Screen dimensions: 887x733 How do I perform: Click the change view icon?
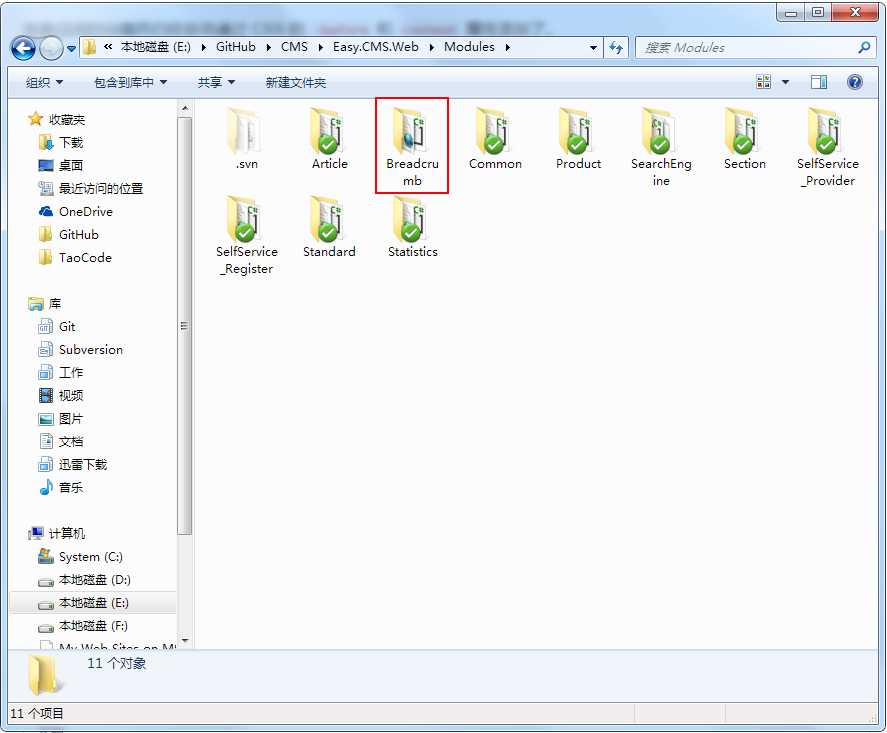(764, 82)
